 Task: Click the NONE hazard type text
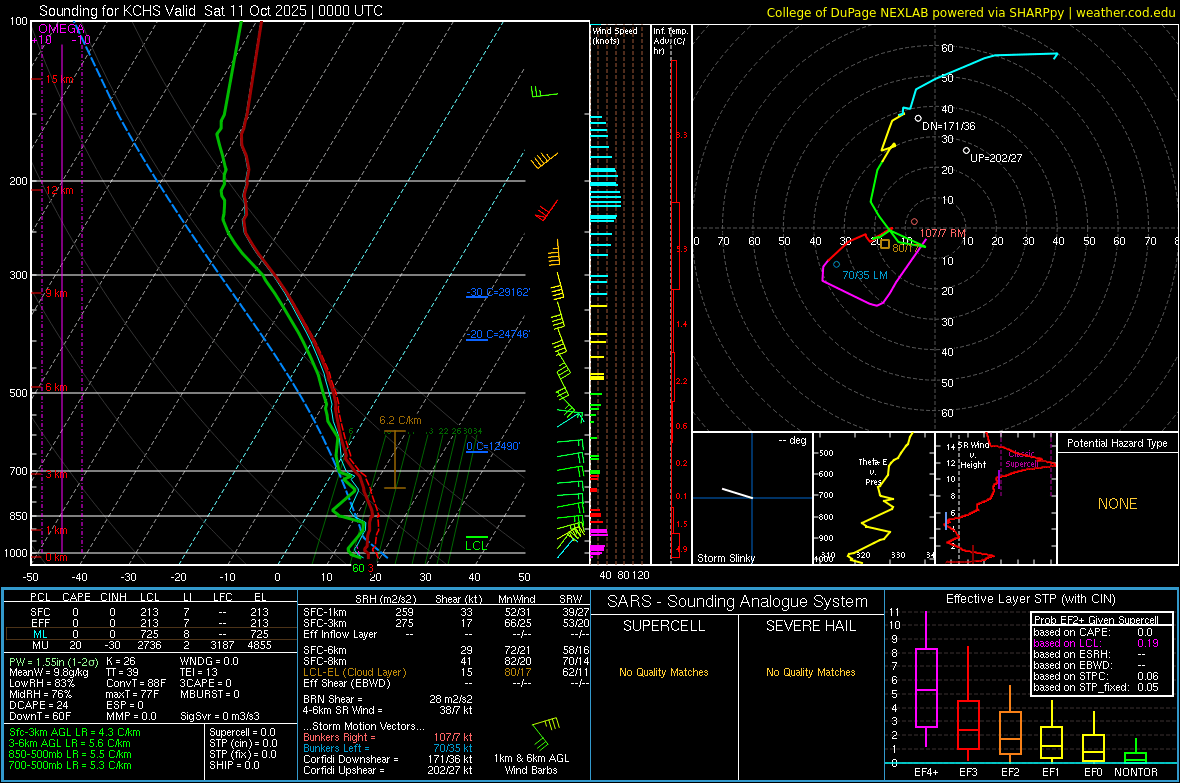pyautogui.click(x=1117, y=504)
